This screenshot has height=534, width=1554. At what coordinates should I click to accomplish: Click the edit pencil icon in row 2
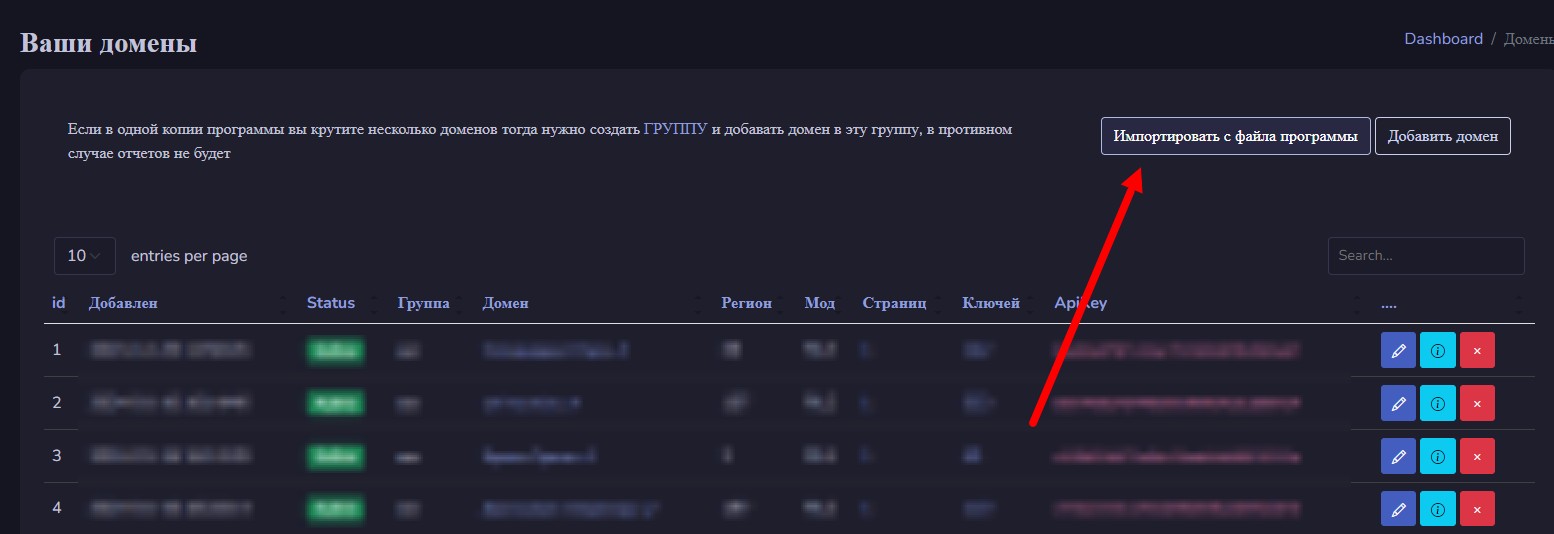pyautogui.click(x=1397, y=404)
